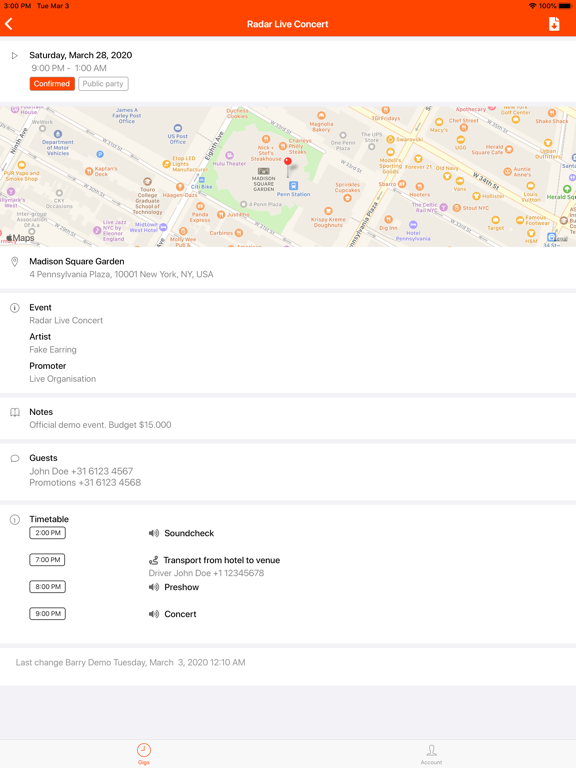This screenshot has width=576, height=768.
Task: Tap the Krispy Kreme Doughnuts map marker
Action: click(328, 211)
